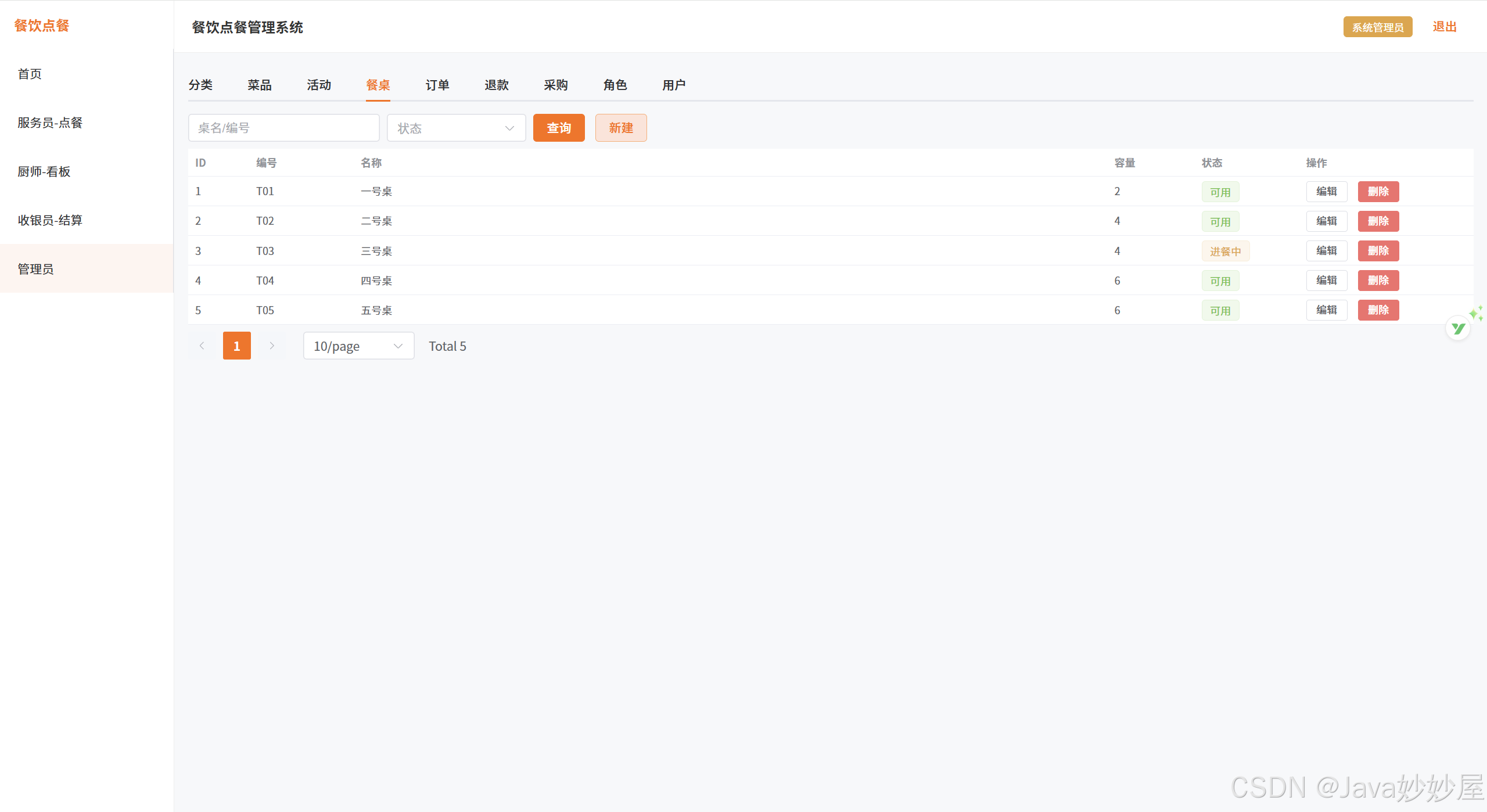Delete the T05 五号桌 row
1487x812 pixels.
click(1378, 310)
